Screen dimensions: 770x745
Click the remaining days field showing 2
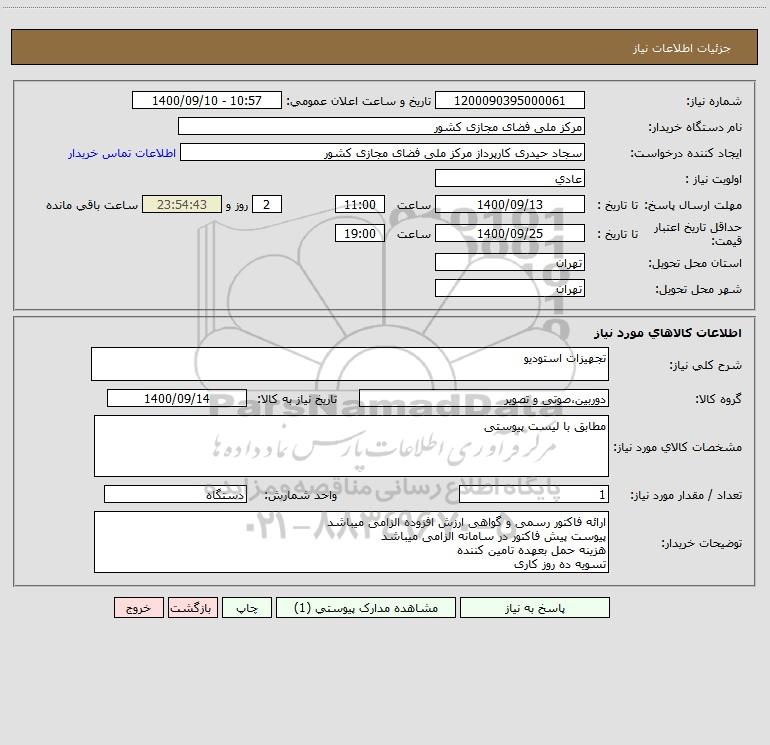[267, 204]
